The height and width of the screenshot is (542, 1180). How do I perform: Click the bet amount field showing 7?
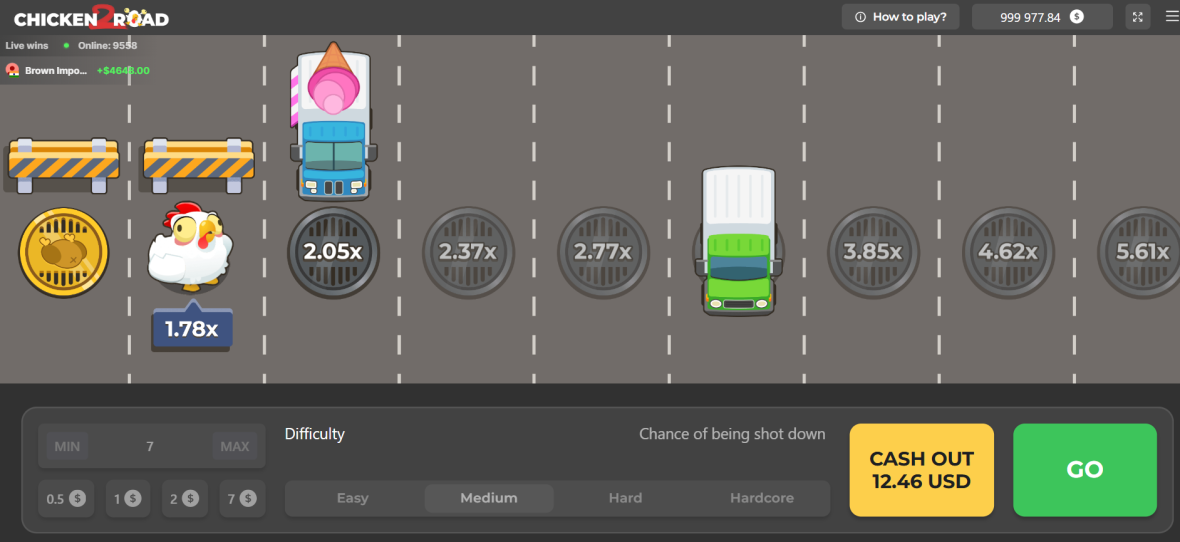[x=150, y=446]
